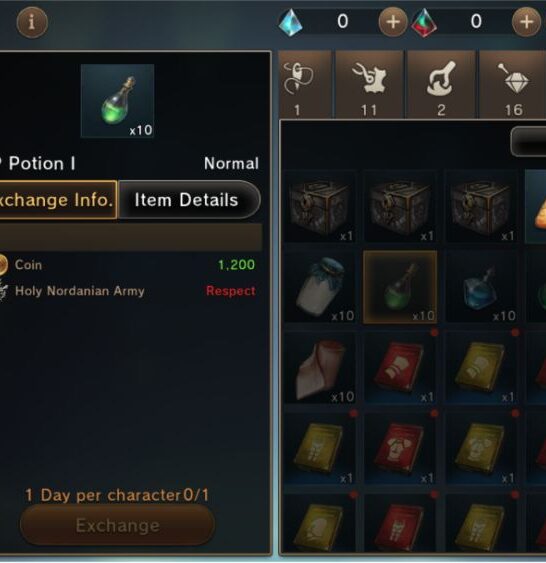Image resolution: width=546 pixels, height=563 pixels.
Task: Click the blue diamond currency icon
Action: coord(290,23)
